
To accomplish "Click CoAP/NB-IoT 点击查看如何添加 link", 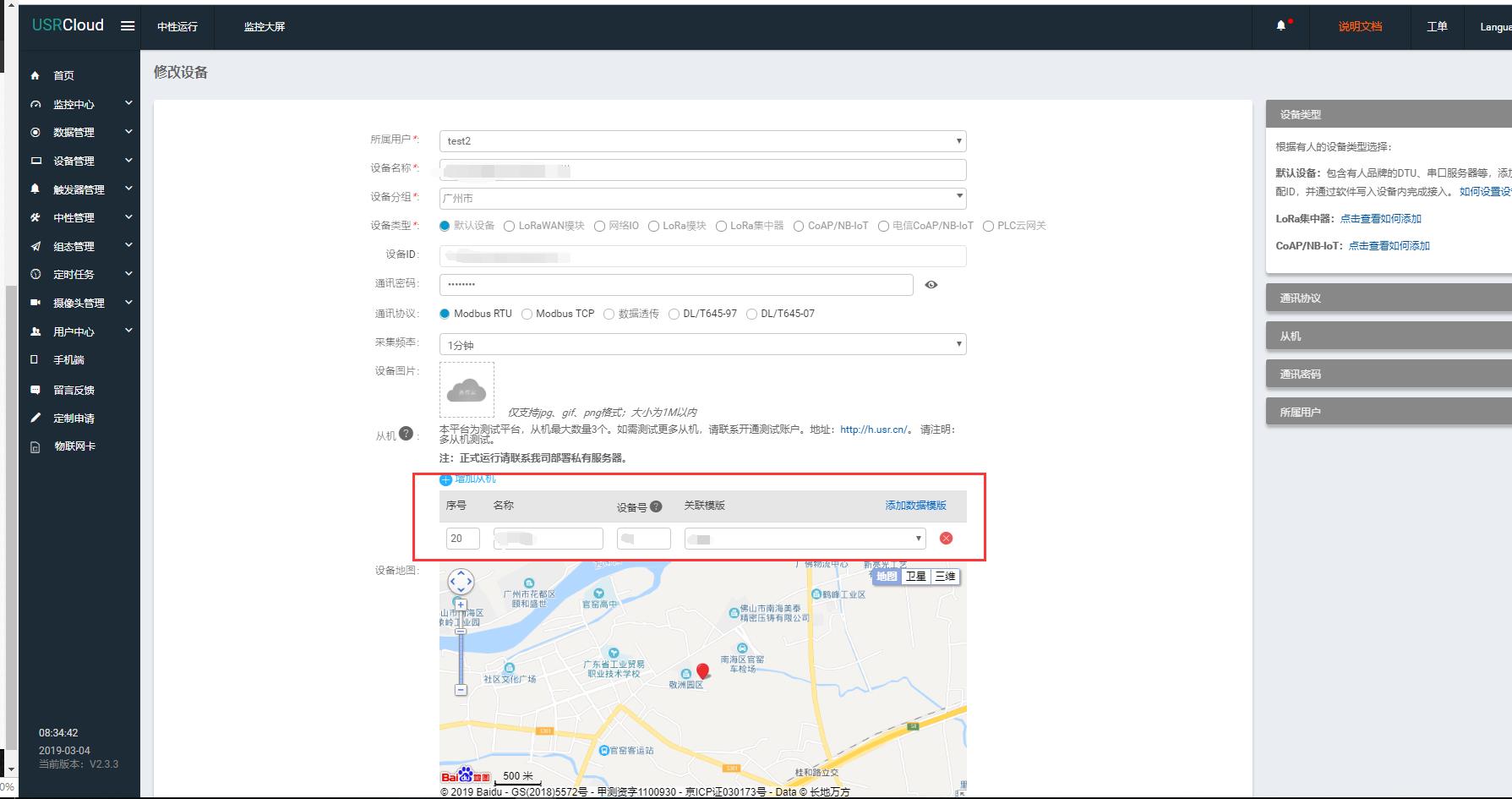I will [x=1389, y=246].
